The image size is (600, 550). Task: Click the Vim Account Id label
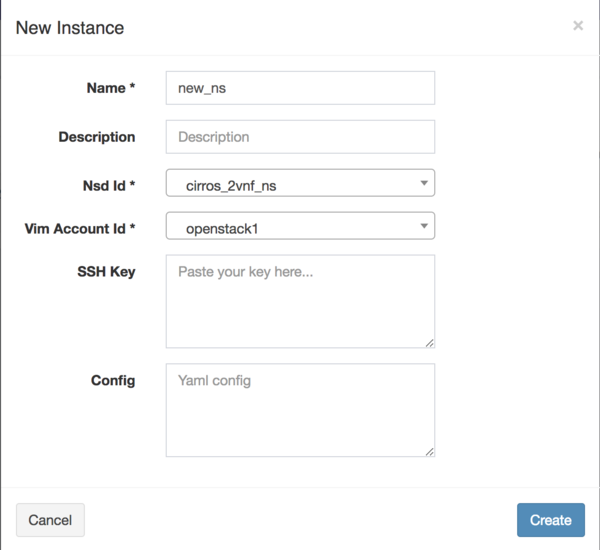80,229
